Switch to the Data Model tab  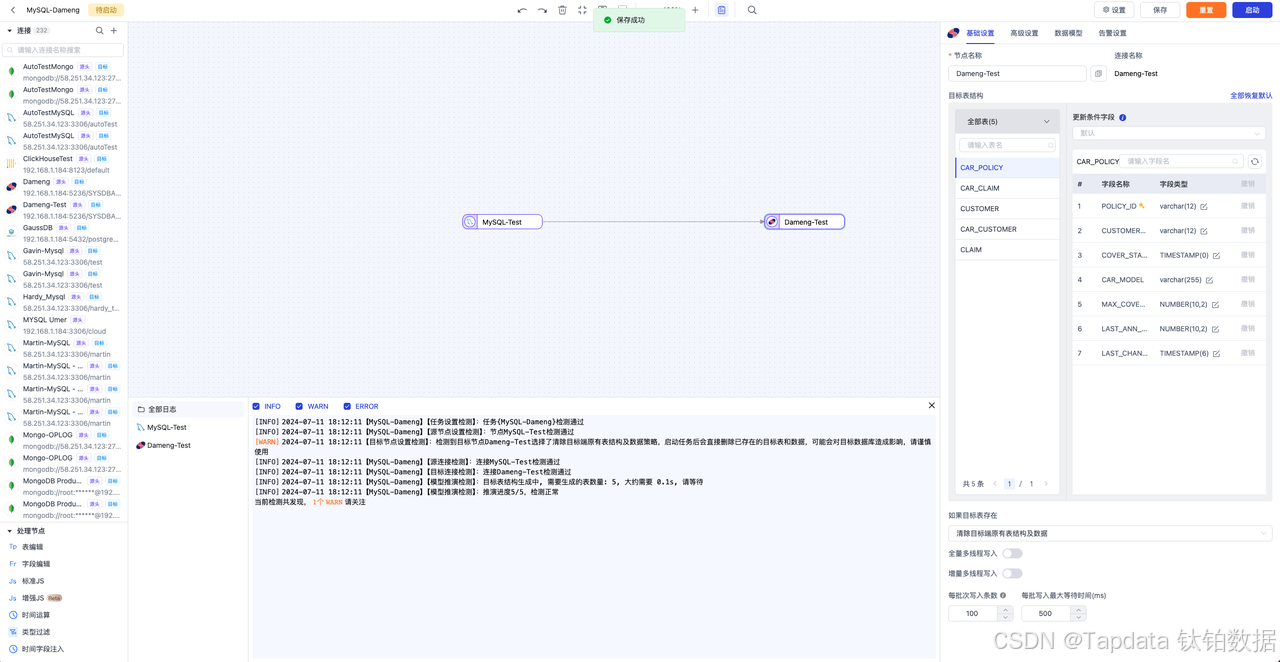pos(1068,33)
